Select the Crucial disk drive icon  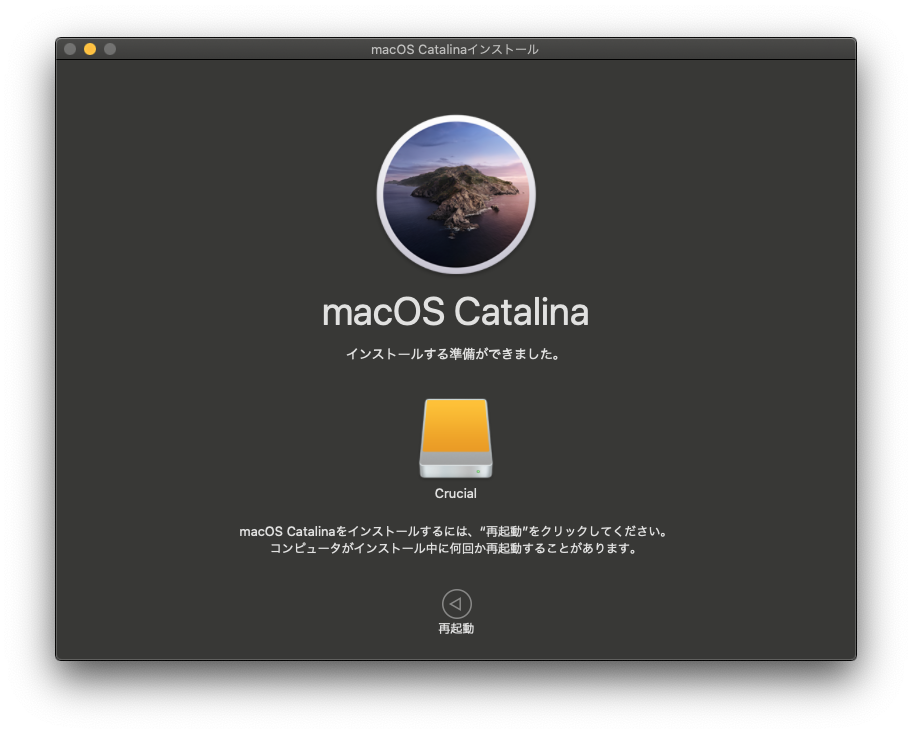point(456,439)
